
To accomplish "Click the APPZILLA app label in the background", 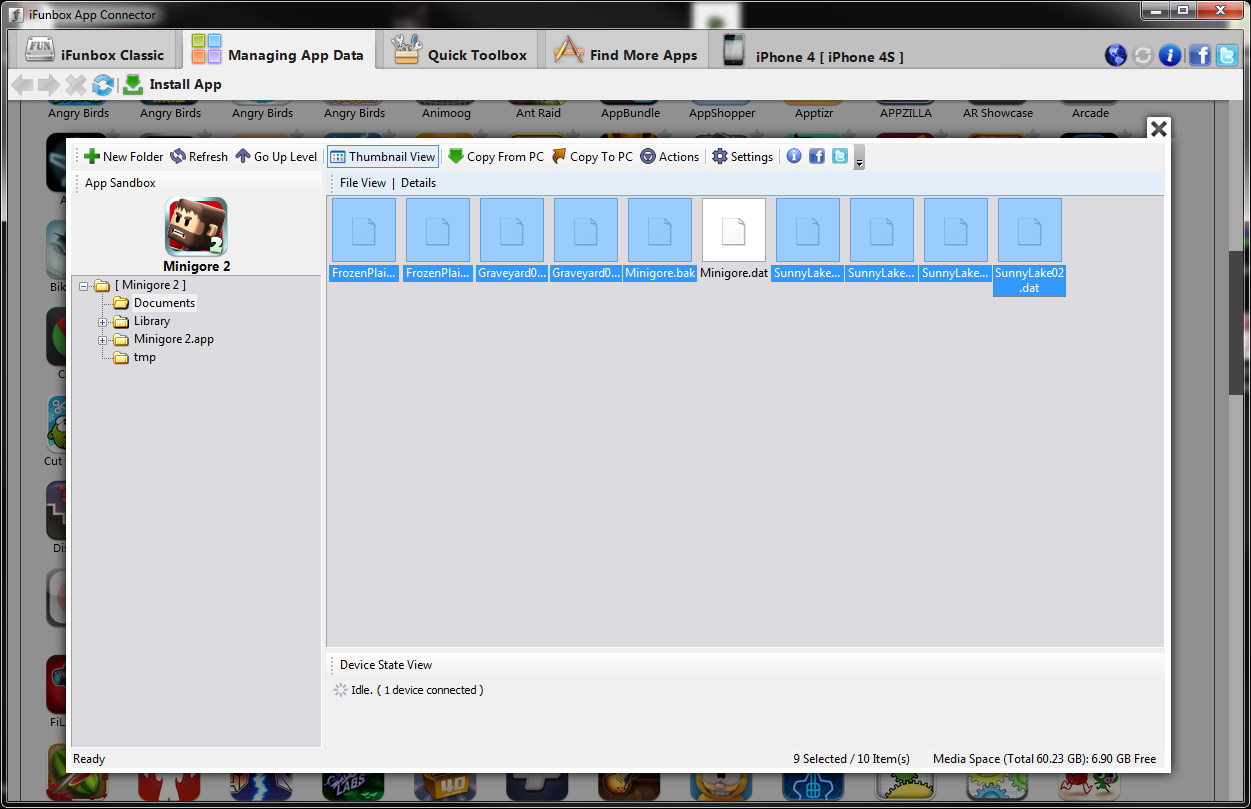I will point(906,113).
